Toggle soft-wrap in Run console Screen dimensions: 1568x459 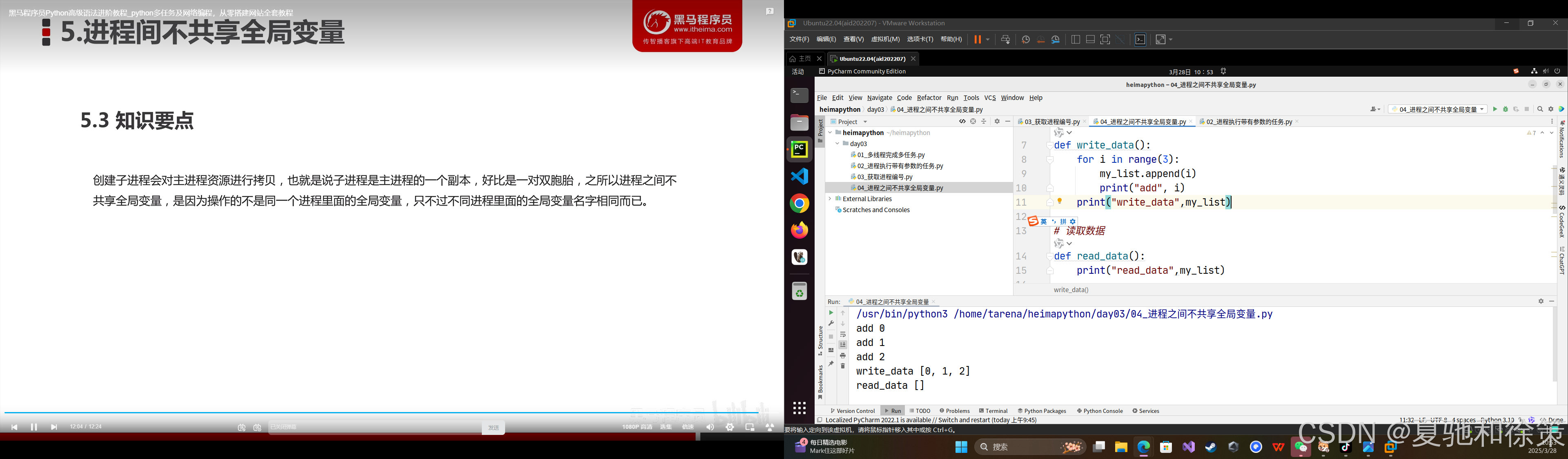tap(842, 335)
